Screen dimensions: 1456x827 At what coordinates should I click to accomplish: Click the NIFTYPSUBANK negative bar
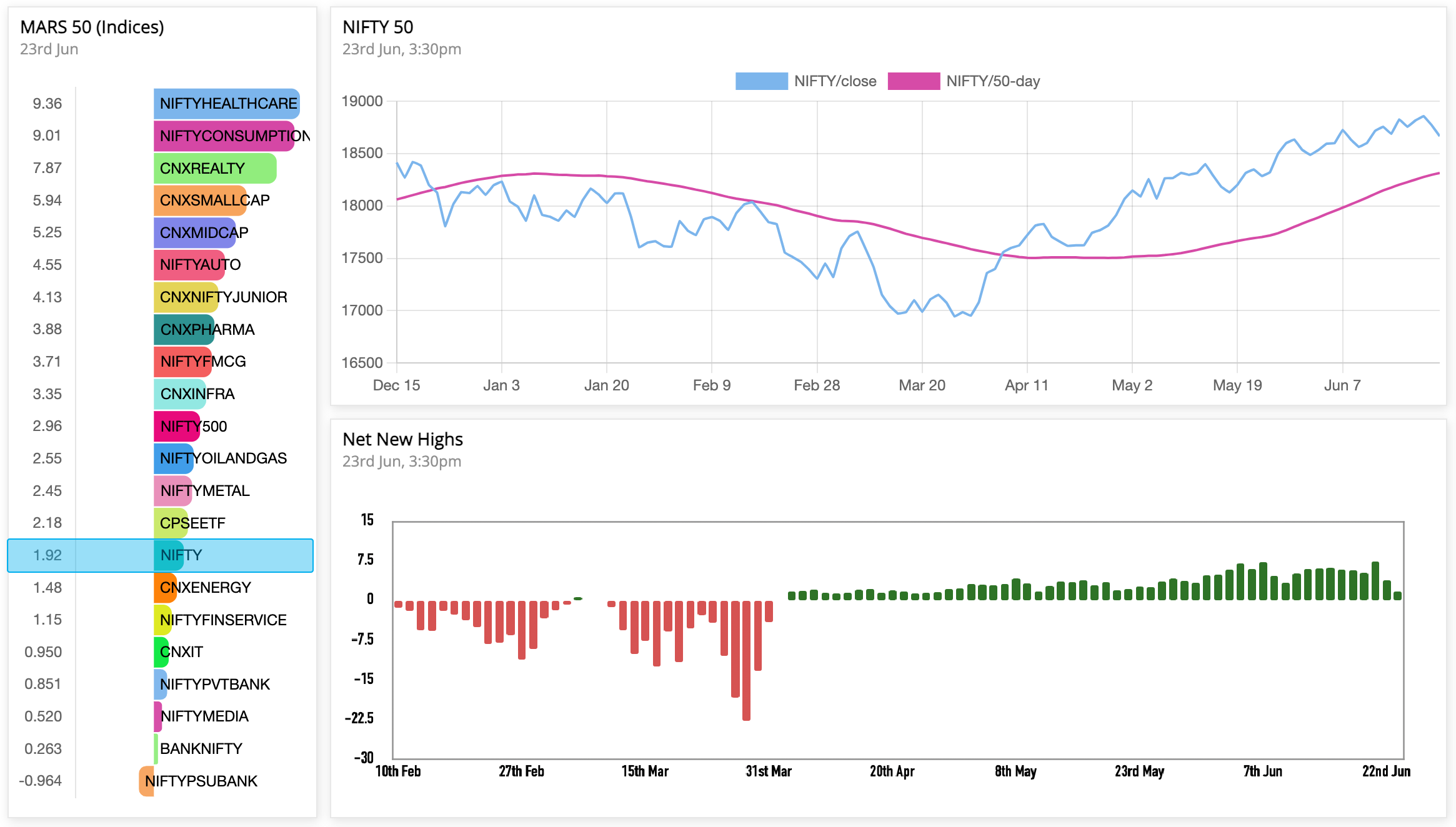[x=146, y=781]
